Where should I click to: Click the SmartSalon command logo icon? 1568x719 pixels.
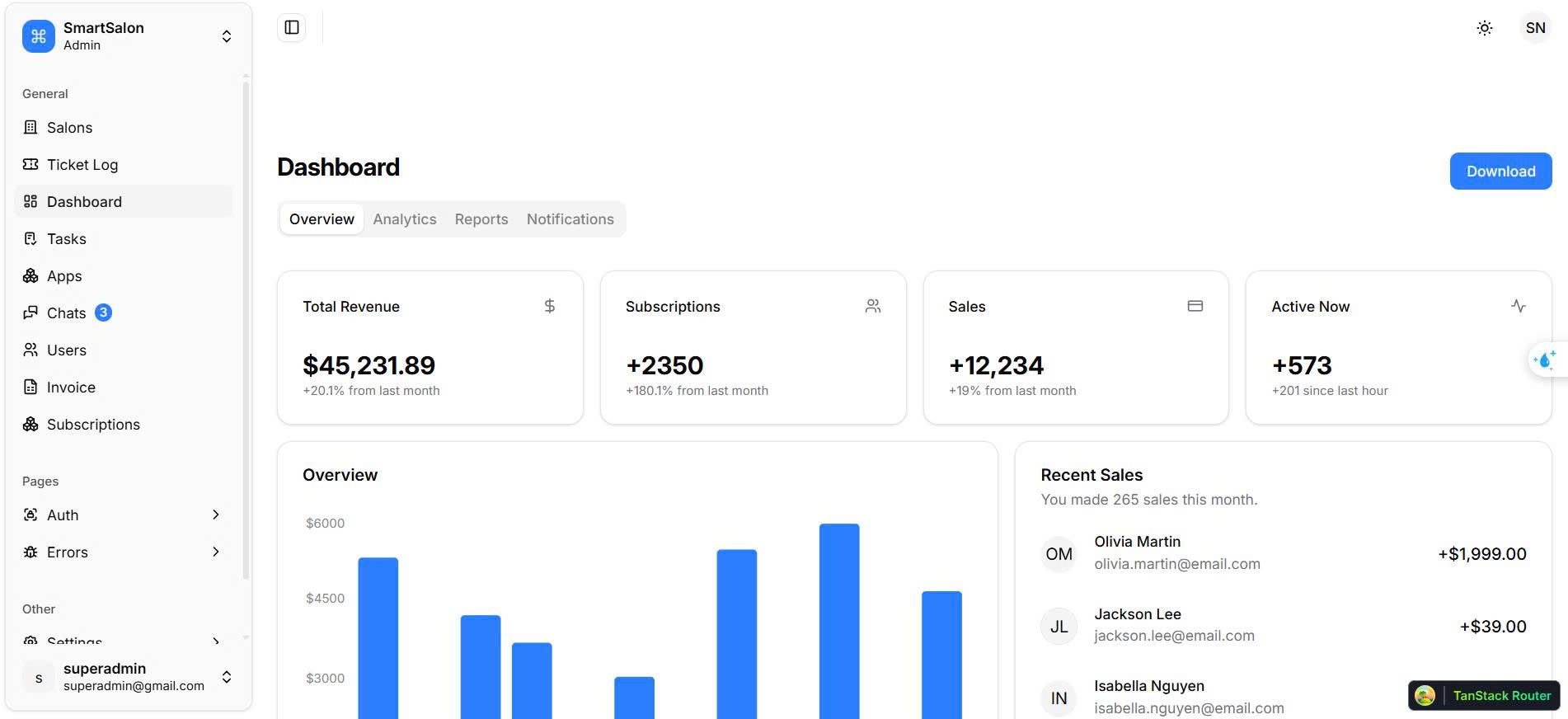pos(39,36)
